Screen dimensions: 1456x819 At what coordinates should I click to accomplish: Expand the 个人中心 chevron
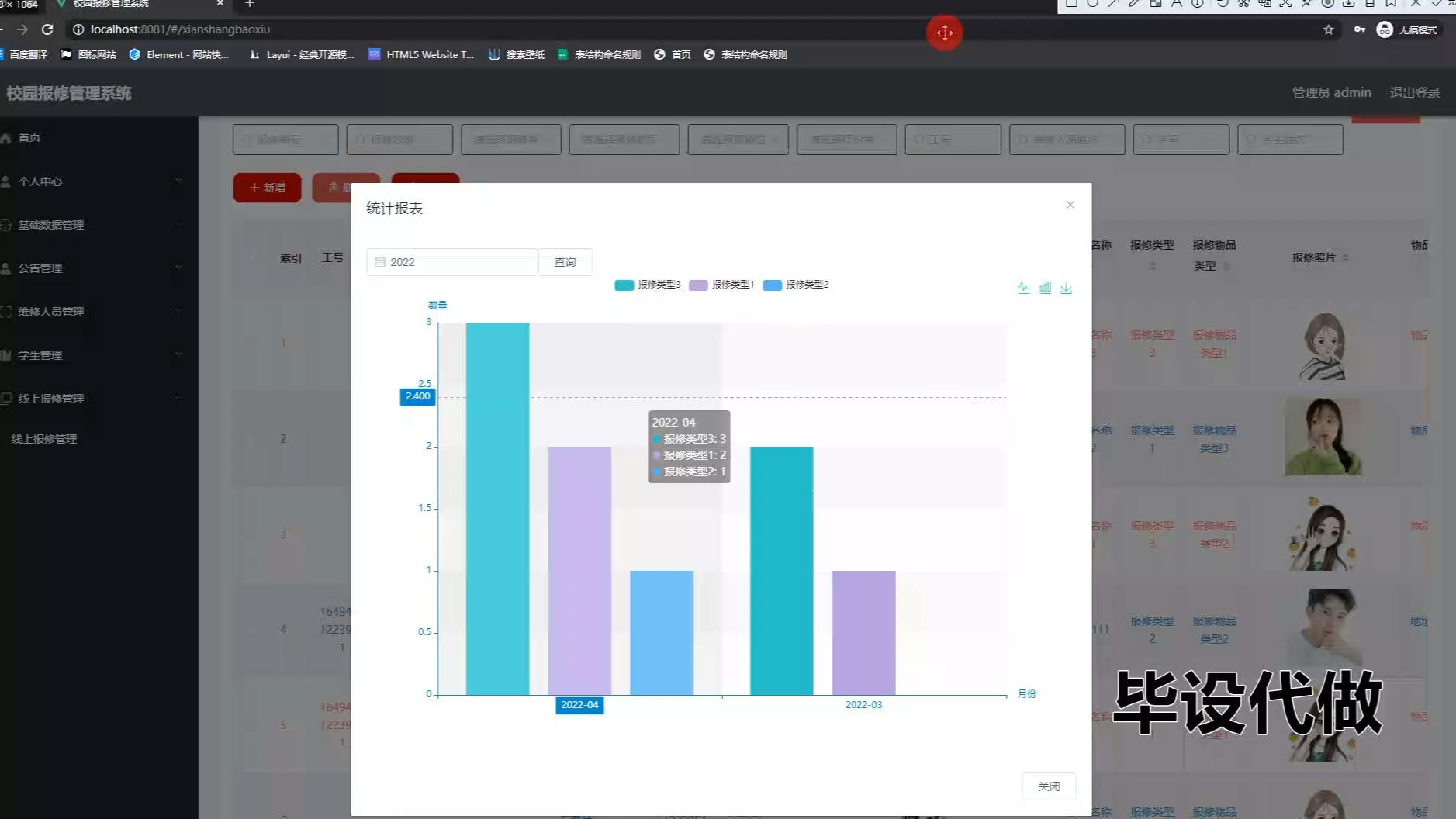click(178, 181)
